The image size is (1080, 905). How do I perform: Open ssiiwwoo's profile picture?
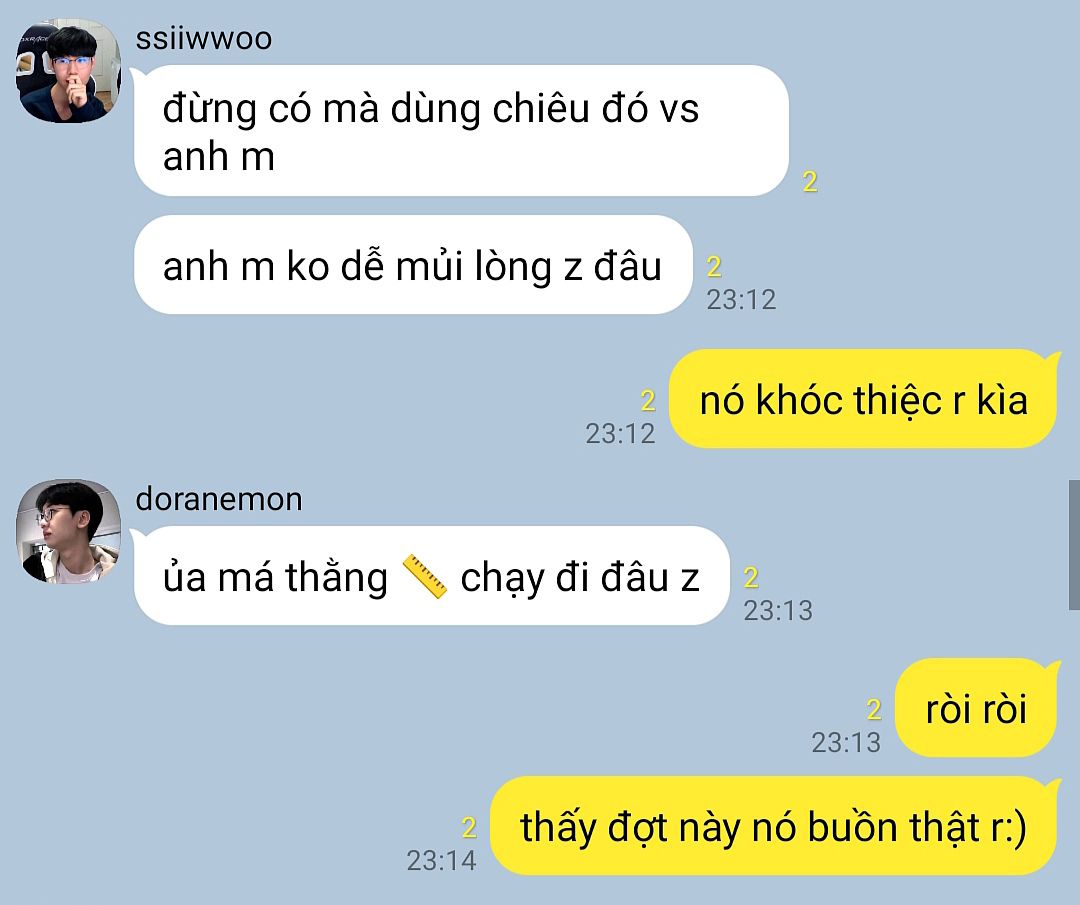(68, 71)
